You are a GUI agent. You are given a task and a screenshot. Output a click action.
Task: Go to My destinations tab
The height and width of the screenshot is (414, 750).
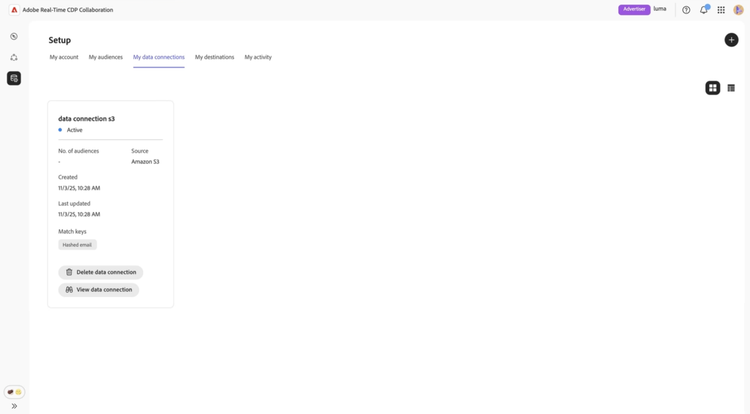pyautogui.click(x=214, y=57)
